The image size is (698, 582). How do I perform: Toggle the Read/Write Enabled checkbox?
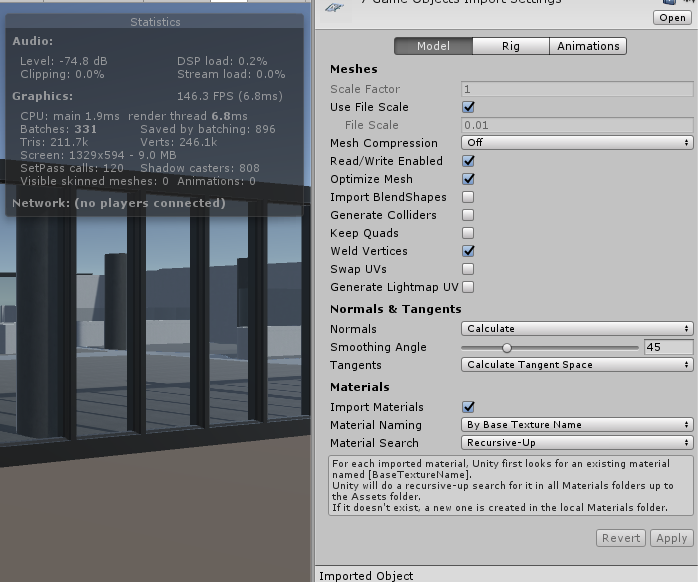coord(468,161)
